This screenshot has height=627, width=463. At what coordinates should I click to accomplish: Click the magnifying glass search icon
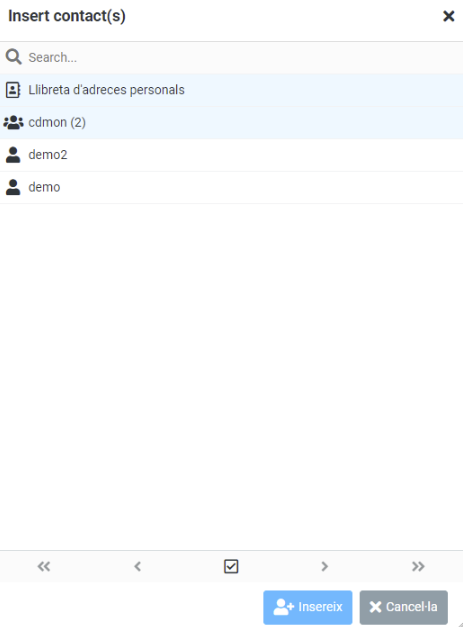[14, 57]
